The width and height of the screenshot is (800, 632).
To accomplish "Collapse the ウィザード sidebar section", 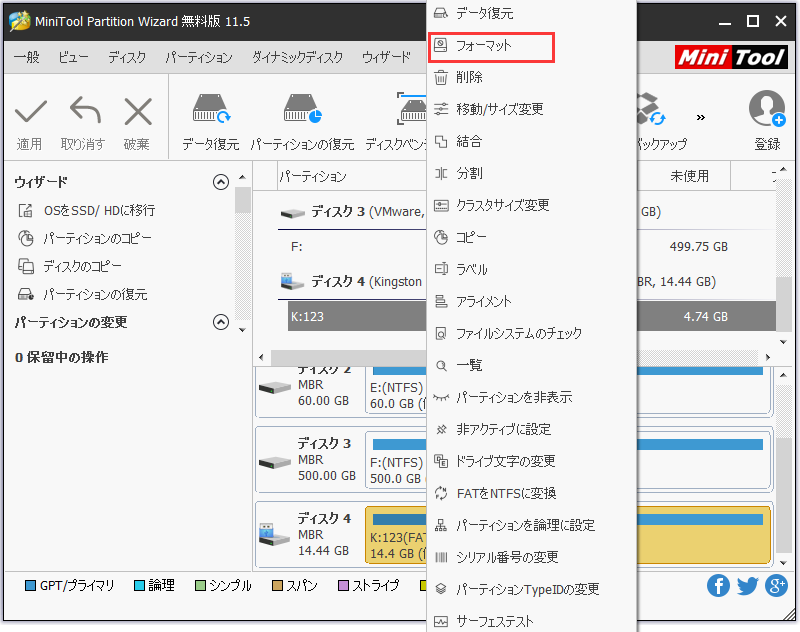I will click(221, 182).
